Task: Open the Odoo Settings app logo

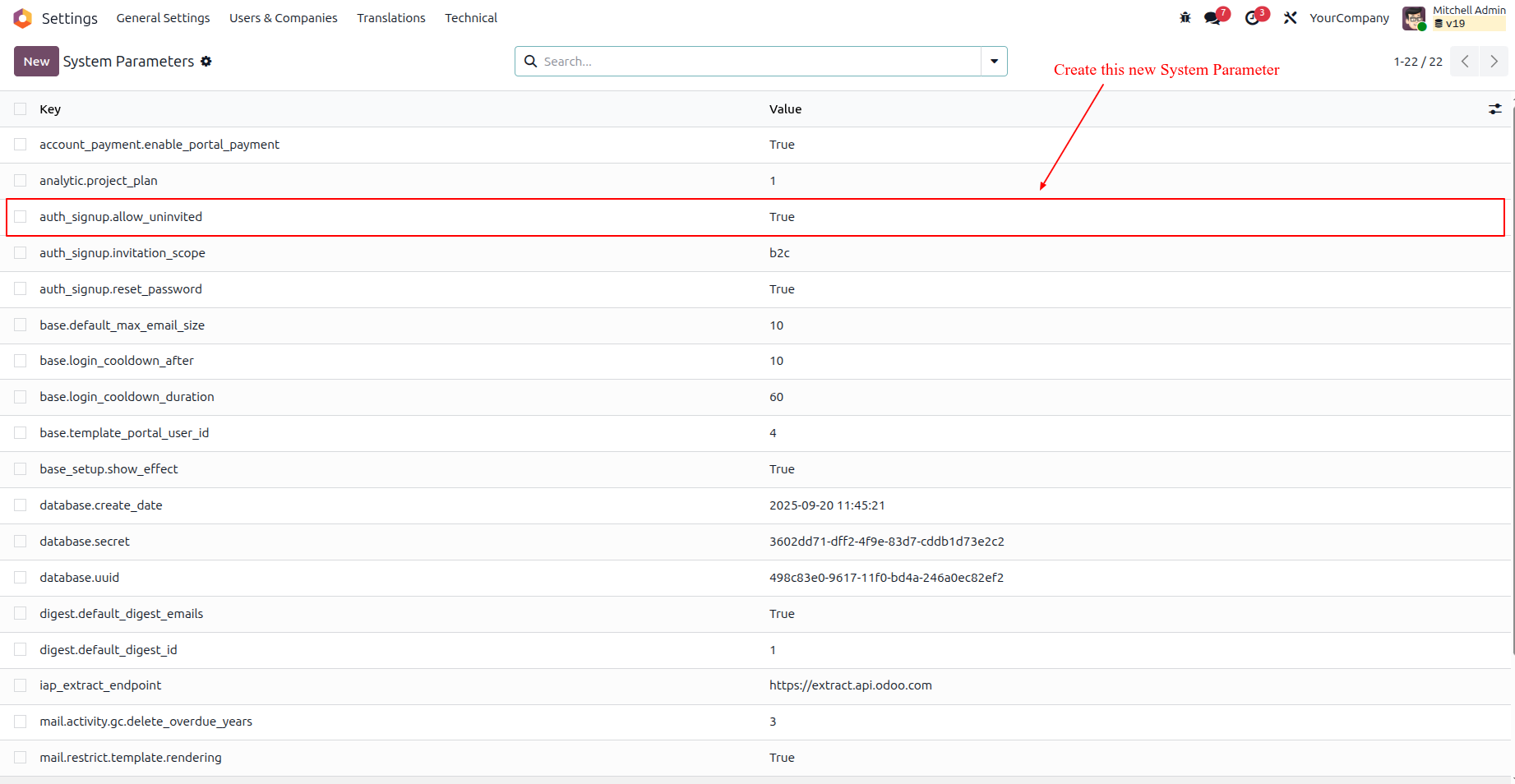Action: pos(22,18)
